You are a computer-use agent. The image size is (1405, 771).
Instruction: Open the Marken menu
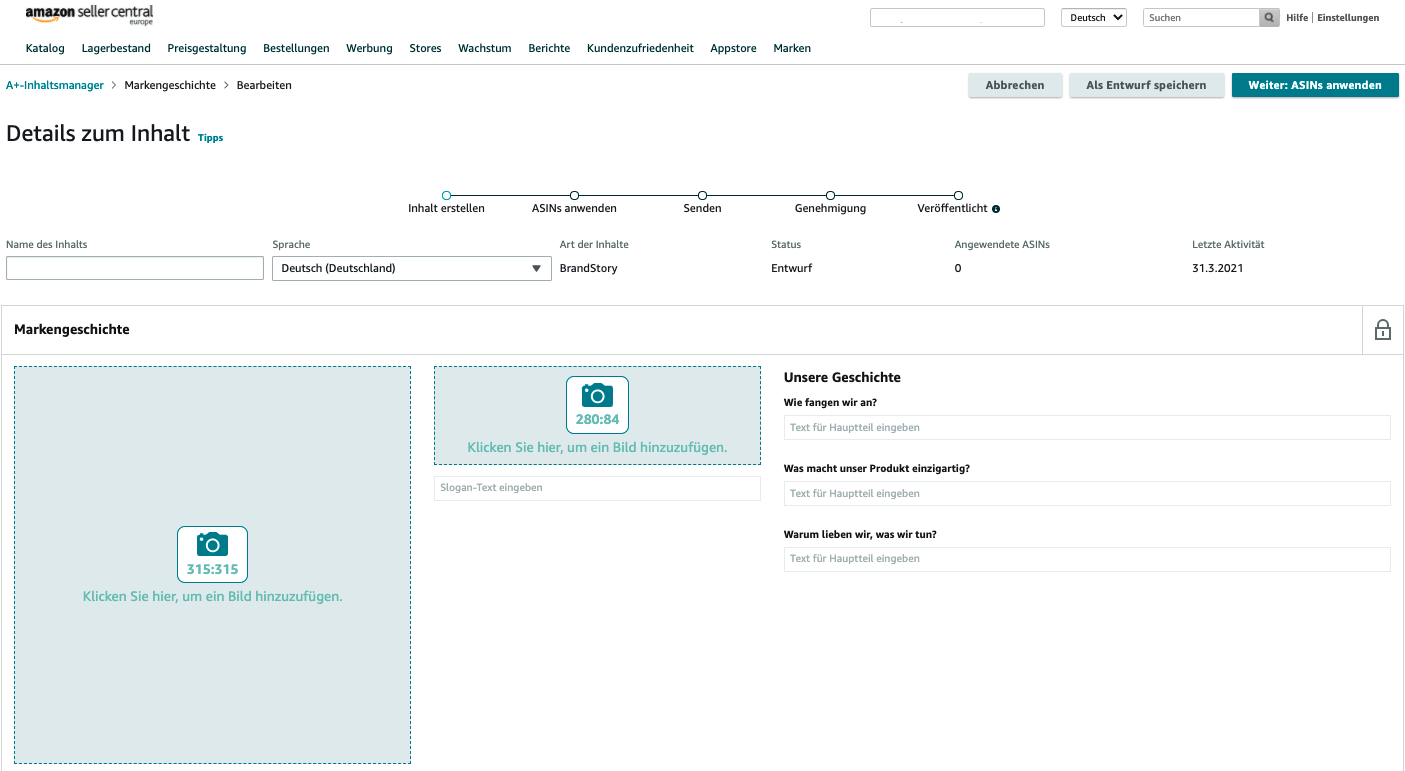pyautogui.click(x=792, y=48)
